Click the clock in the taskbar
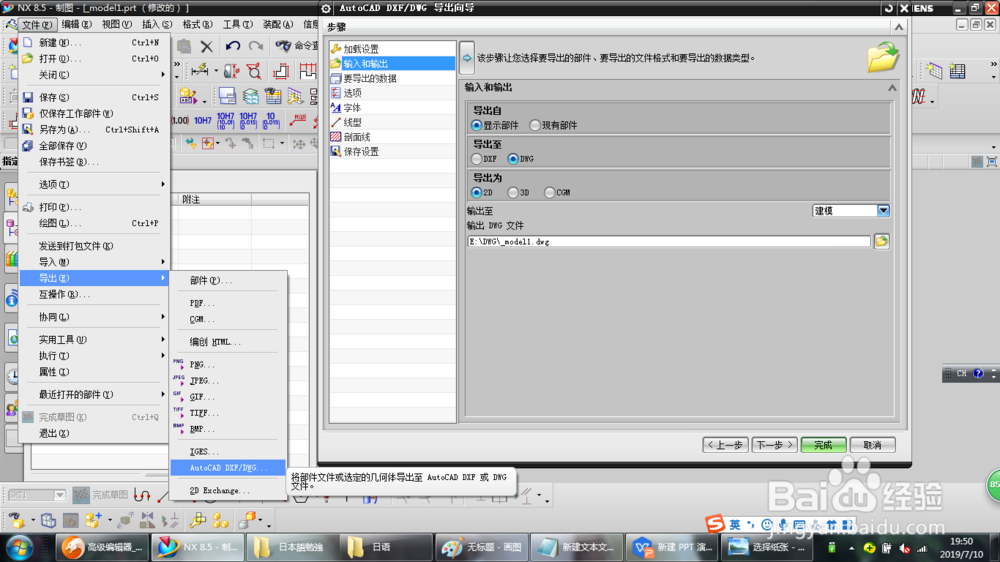Viewport: 1000px width, 562px height. coord(960,548)
